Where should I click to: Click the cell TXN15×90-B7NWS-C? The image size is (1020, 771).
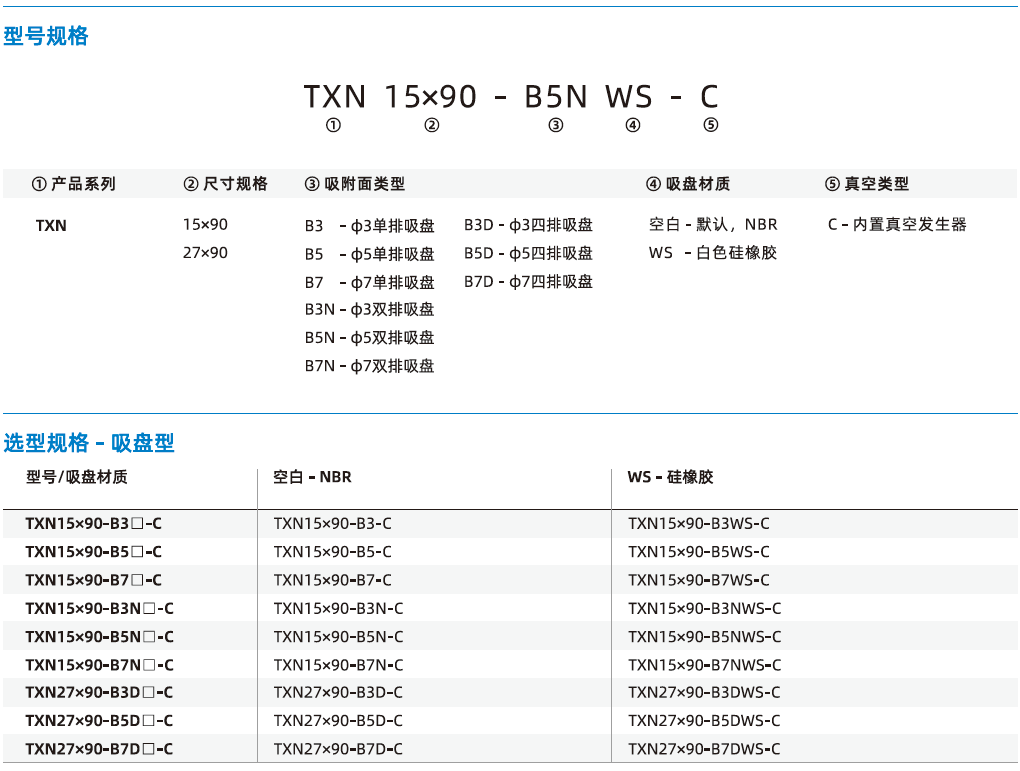tap(705, 665)
